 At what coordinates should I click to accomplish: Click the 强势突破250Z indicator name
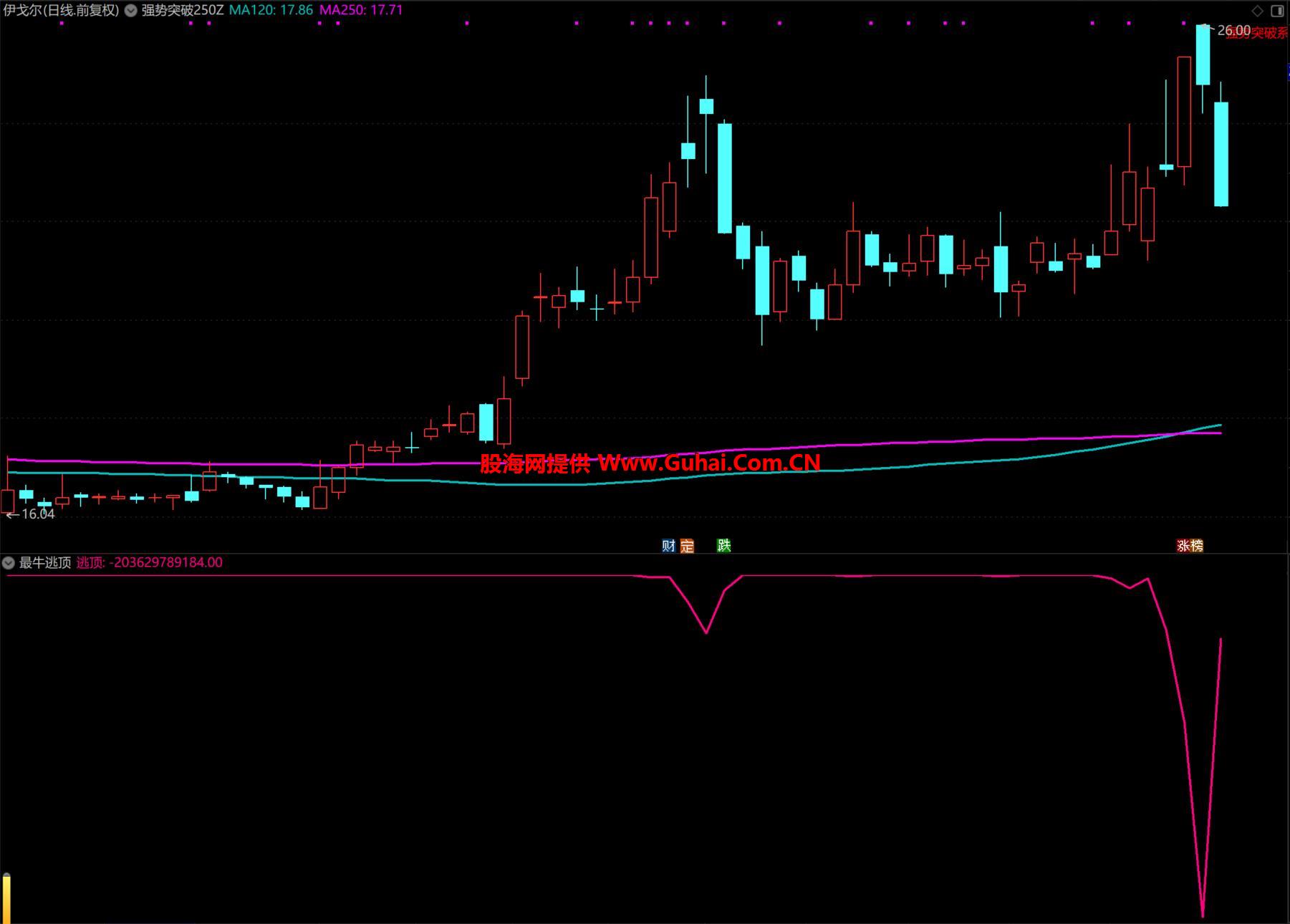(x=182, y=11)
